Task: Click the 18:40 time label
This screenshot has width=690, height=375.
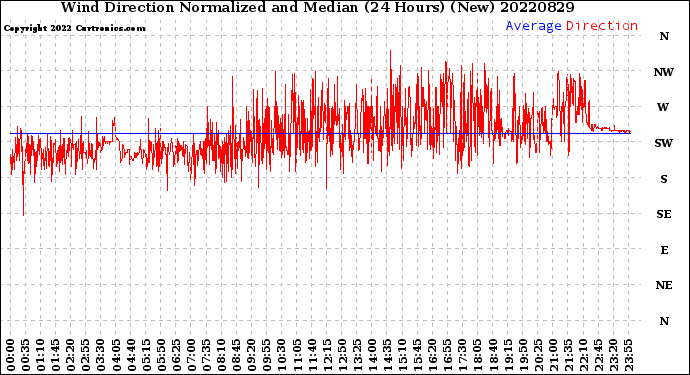Action: point(492,355)
